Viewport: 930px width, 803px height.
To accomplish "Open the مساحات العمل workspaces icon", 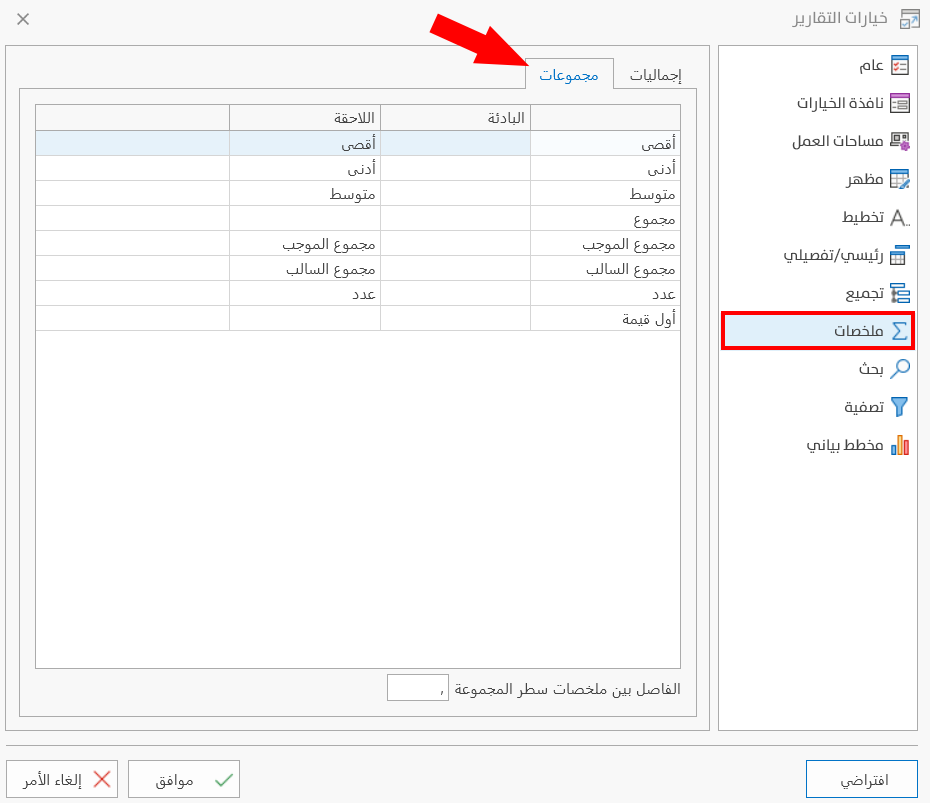I will 899,141.
